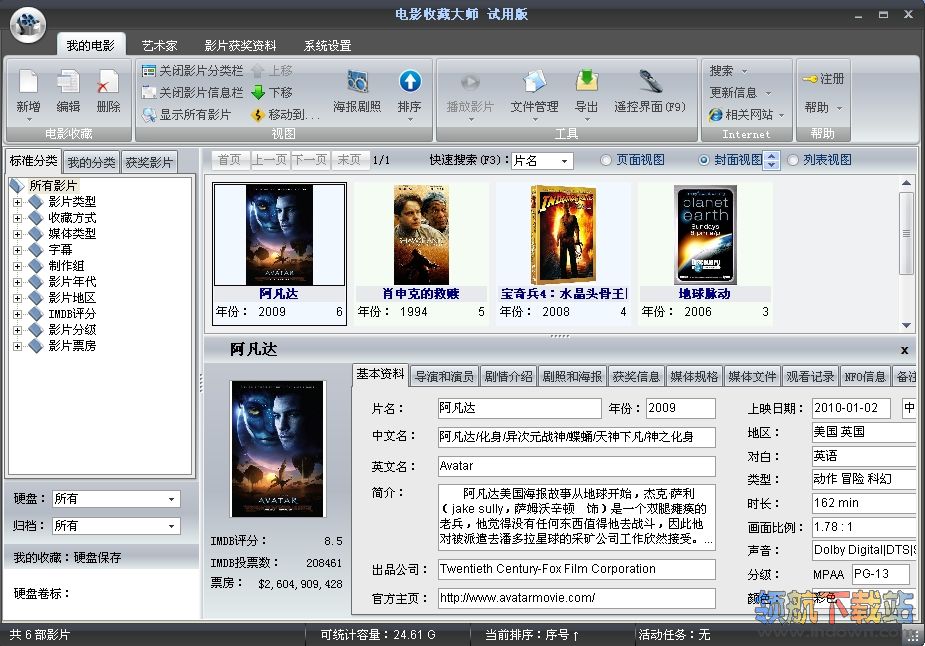925x646 pixels.
Task: Switch to the 系统设置 ribbon tab
Action: [x=327, y=45]
